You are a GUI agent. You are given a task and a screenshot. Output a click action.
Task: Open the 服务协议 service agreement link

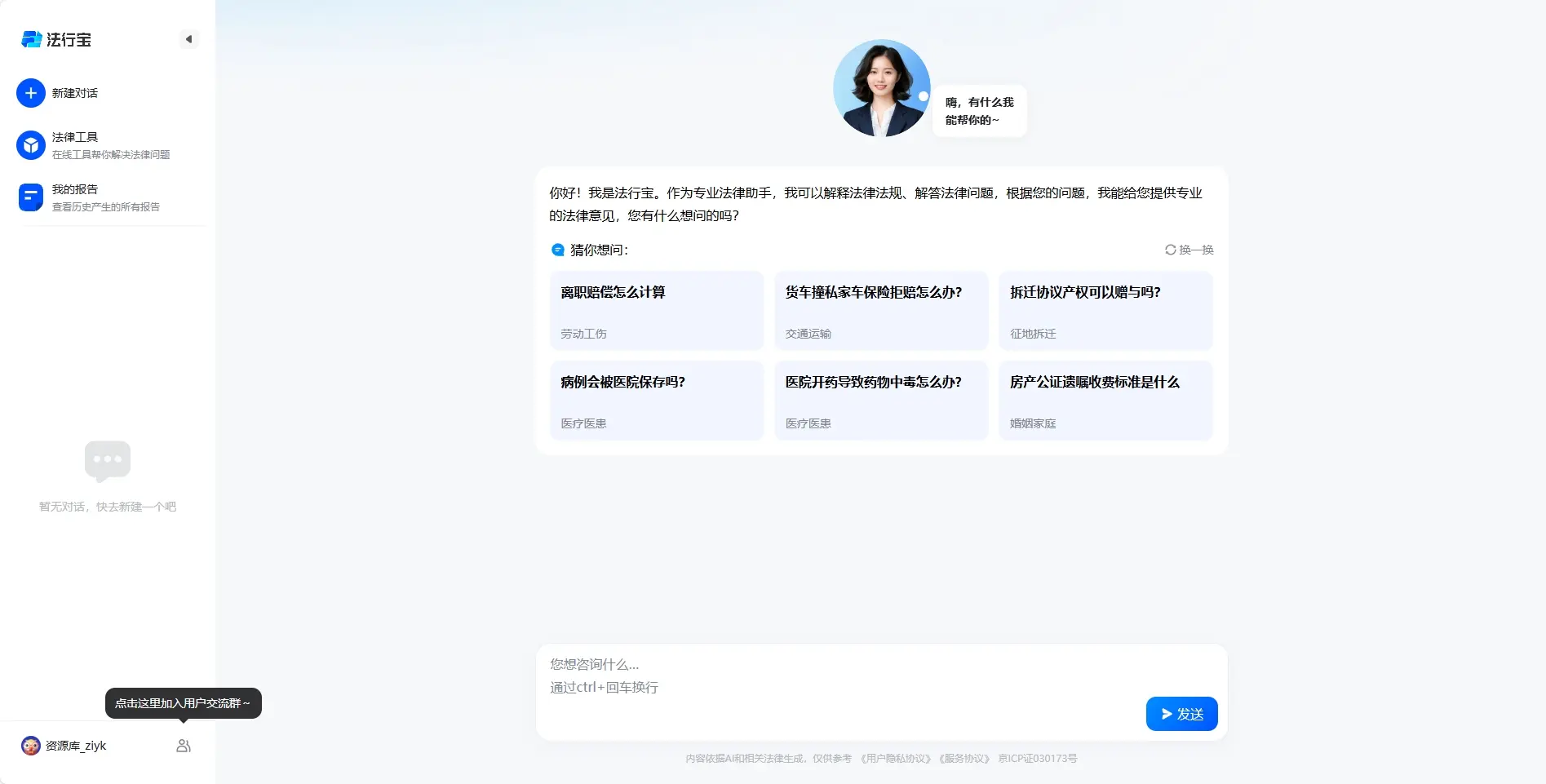pos(963,758)
